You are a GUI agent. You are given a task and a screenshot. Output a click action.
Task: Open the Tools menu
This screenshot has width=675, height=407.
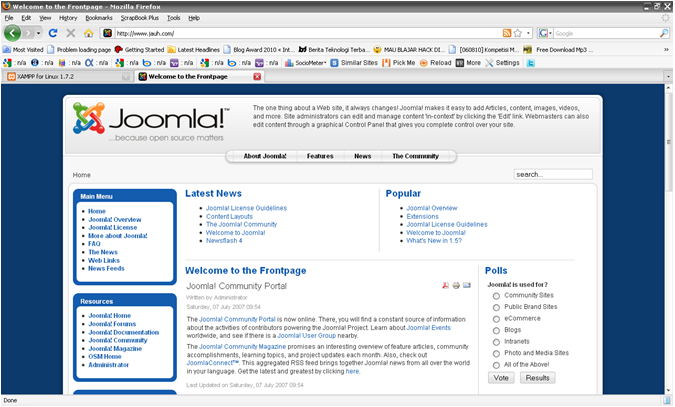pos(173,18)
